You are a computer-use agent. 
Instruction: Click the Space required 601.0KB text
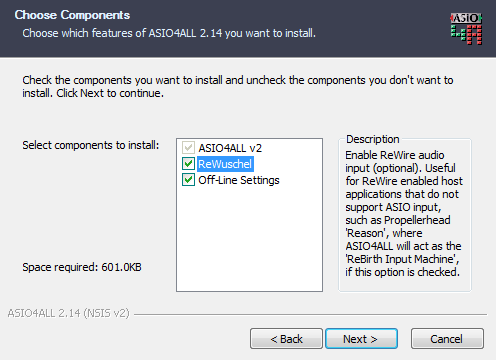pyautogui.click(x=82, y=267)
